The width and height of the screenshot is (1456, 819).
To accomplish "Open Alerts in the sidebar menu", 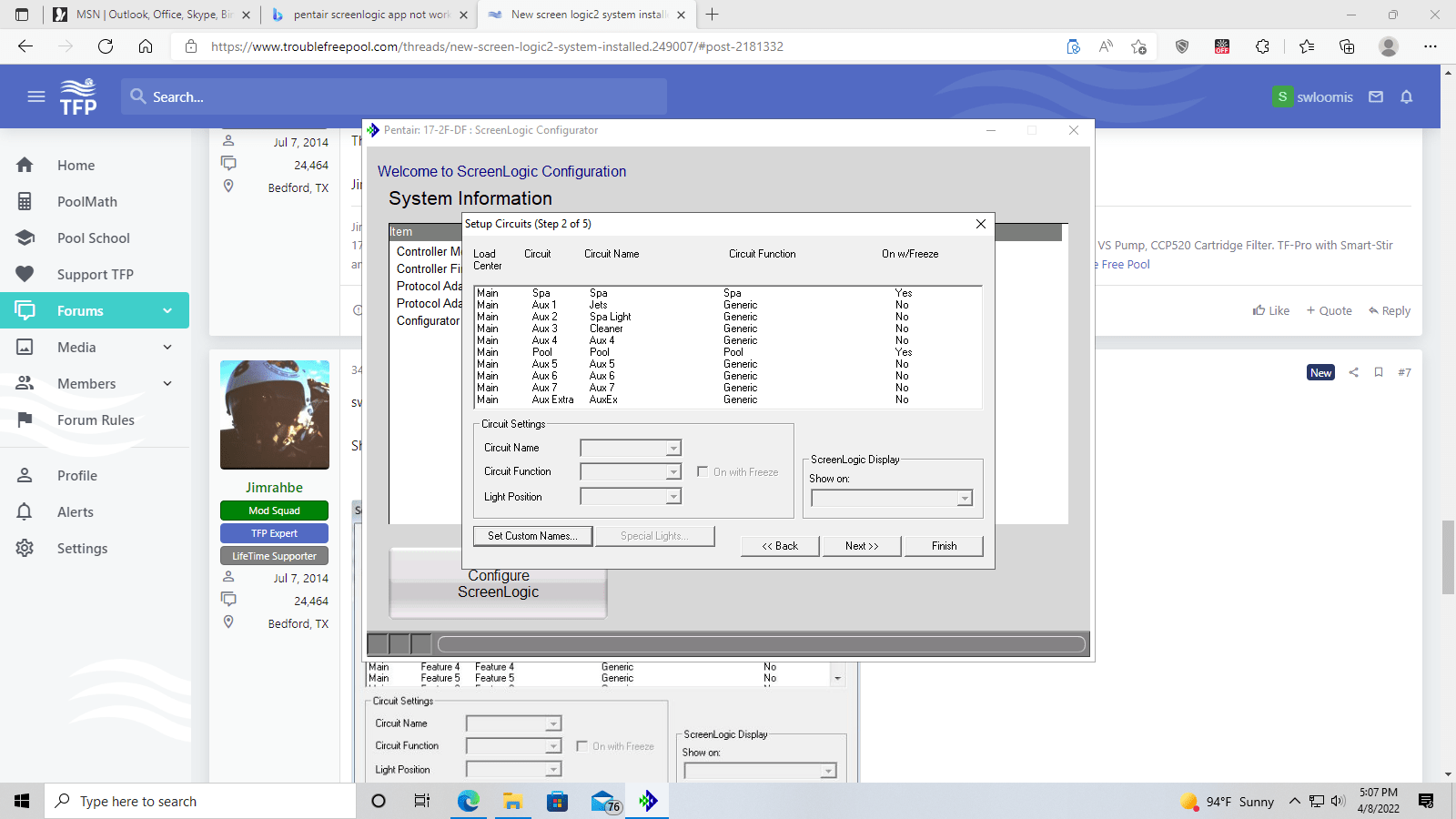I will (76, 511).
